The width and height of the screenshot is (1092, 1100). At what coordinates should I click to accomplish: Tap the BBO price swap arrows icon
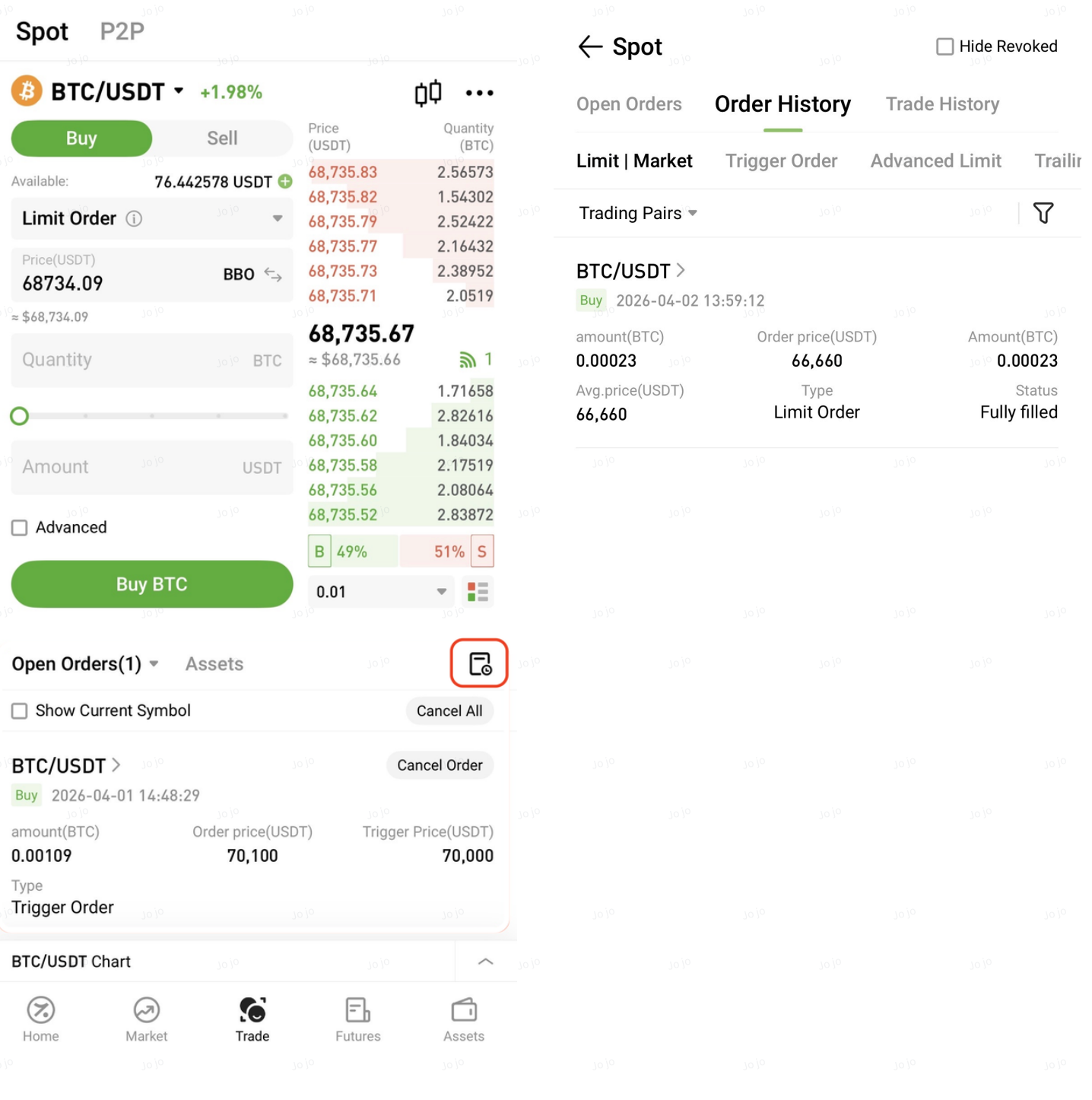[273, 275]
